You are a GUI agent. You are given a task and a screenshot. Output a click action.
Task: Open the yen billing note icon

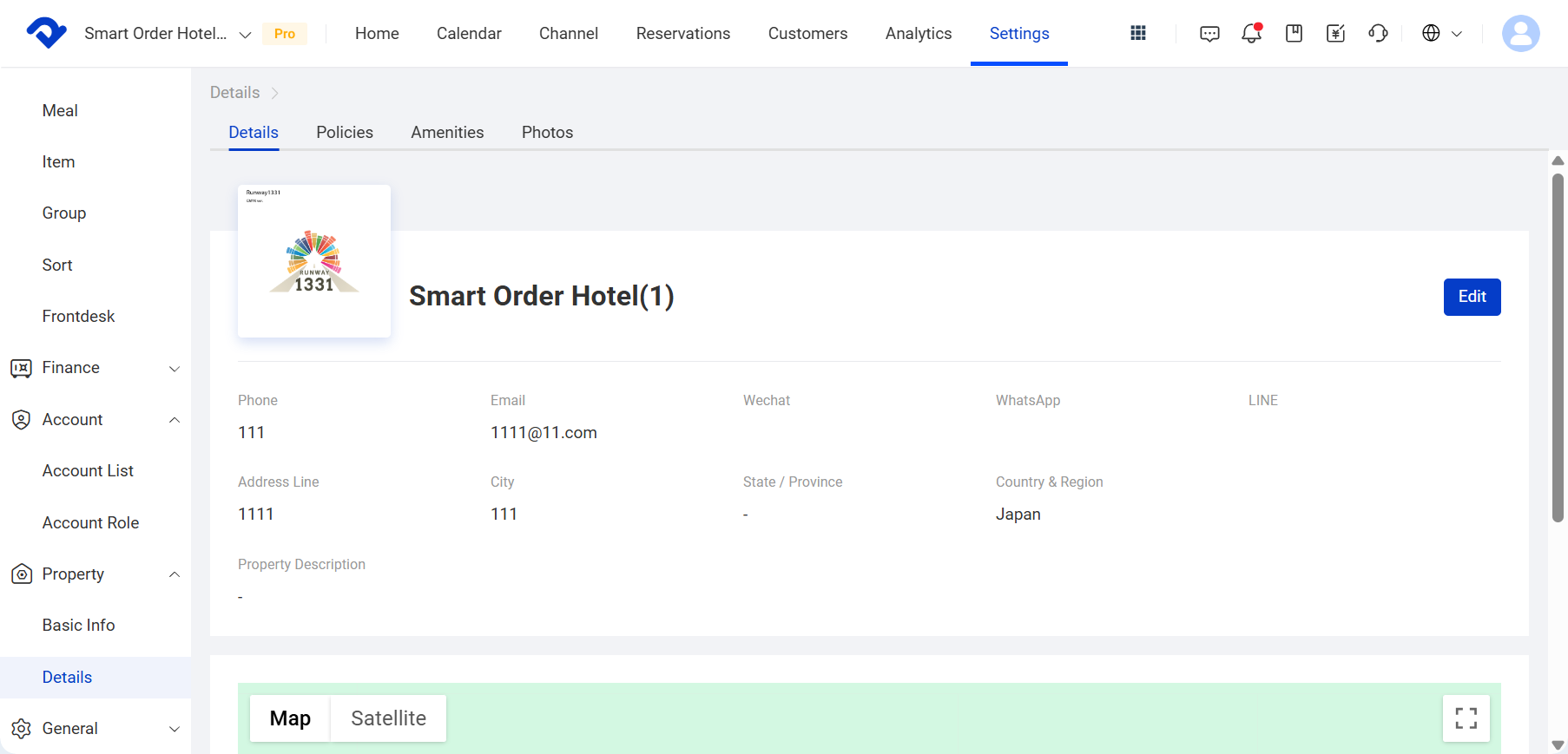[x=1335, y=33]
